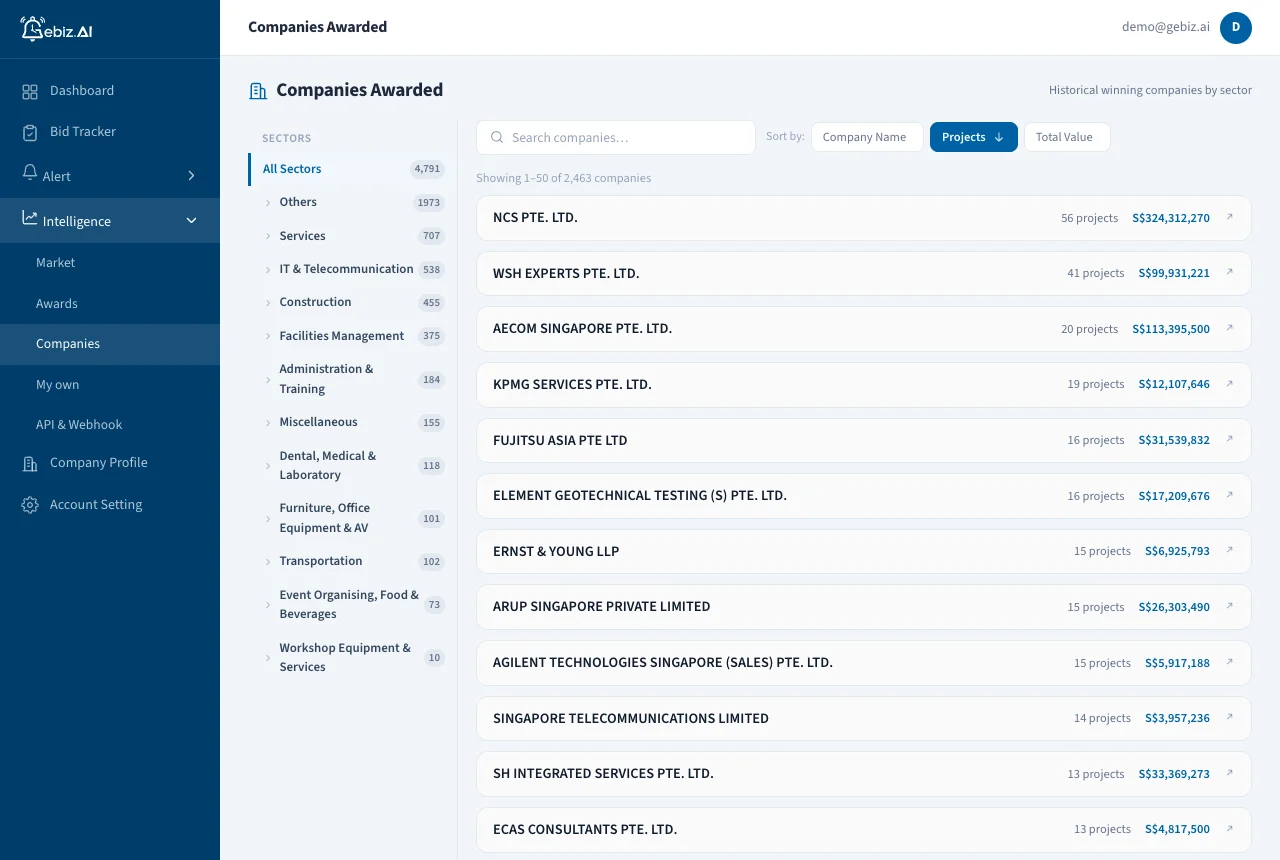Sort companies by Total Value
Viewport: 1280px width, 860px height.
[x=1067, y=137]
